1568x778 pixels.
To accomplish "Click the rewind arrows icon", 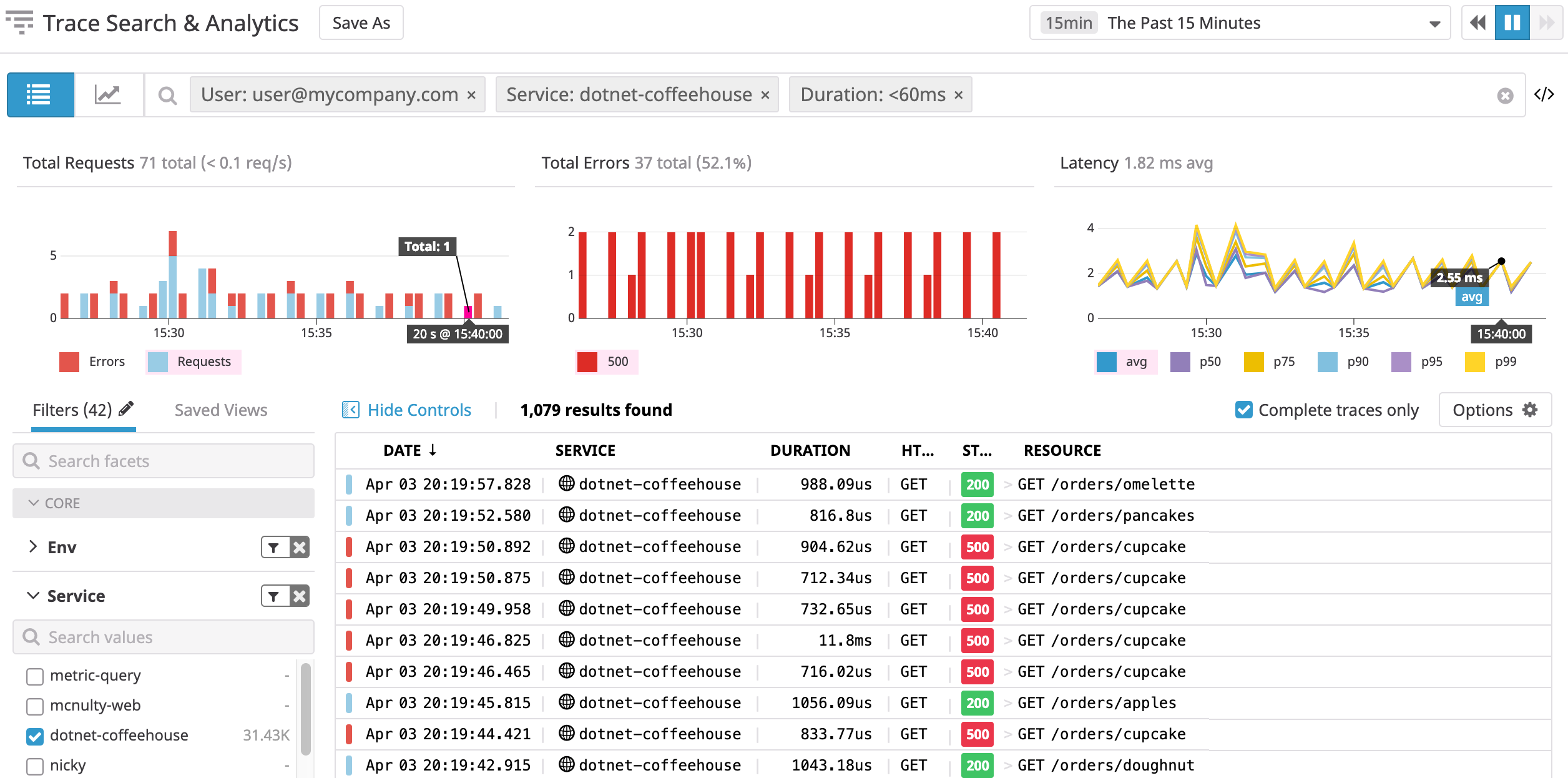I will pyautogui.click(x=1477, y=22).
